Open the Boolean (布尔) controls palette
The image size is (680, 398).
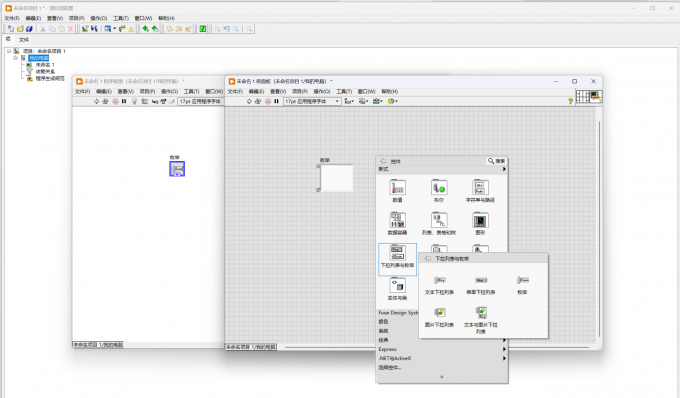coord(439,191)
